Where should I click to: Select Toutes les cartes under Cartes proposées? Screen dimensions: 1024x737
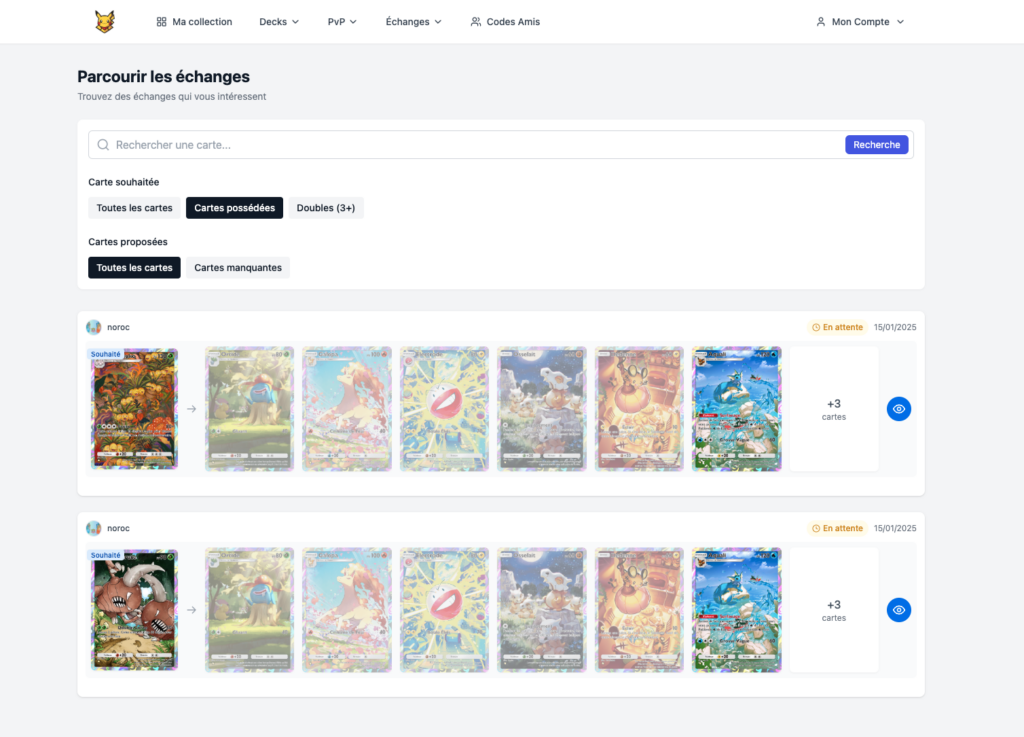point(135,268)
